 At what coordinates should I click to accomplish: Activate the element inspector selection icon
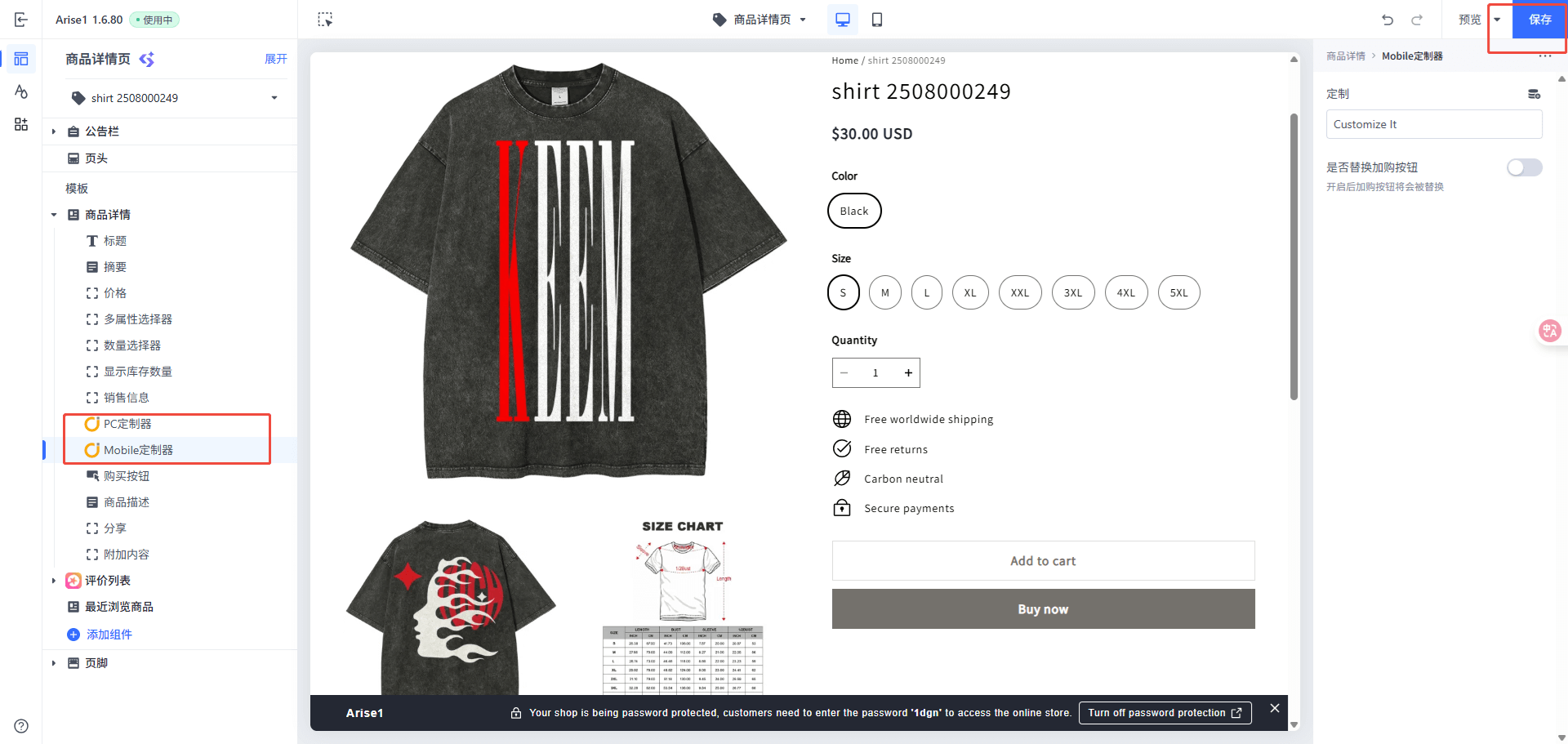coord(325,20)
